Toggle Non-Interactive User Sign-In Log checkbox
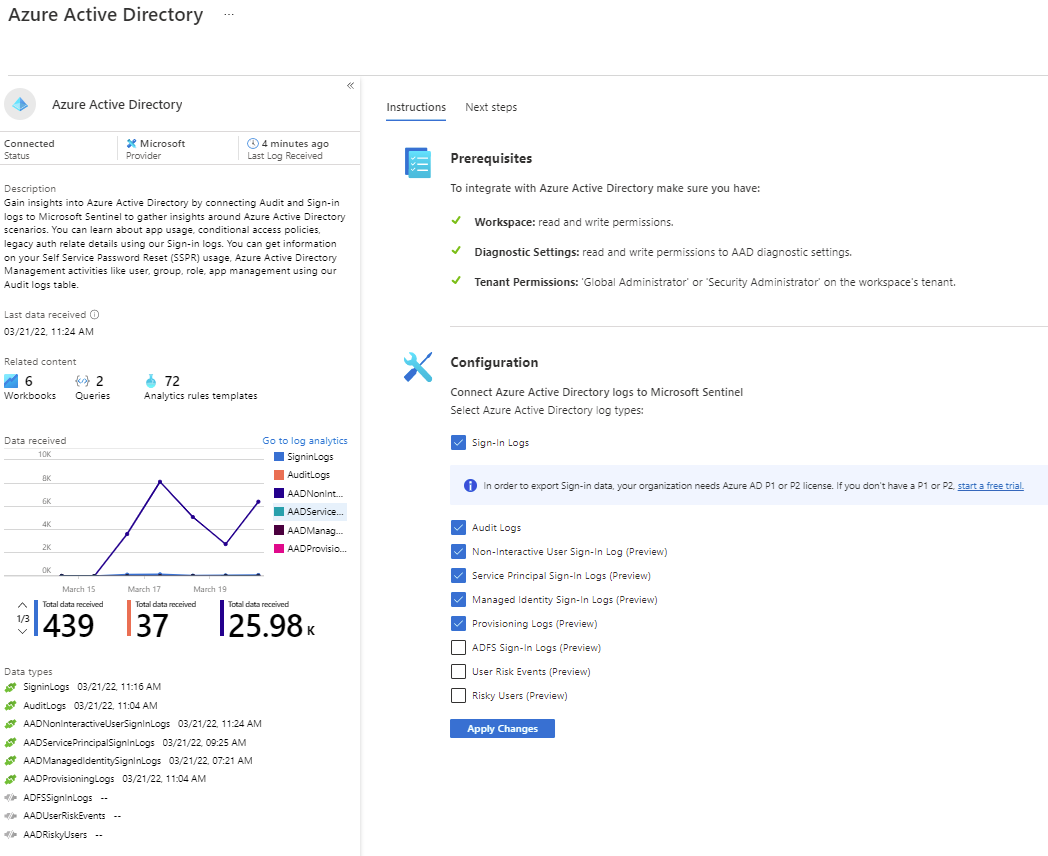 click(458, 551)
